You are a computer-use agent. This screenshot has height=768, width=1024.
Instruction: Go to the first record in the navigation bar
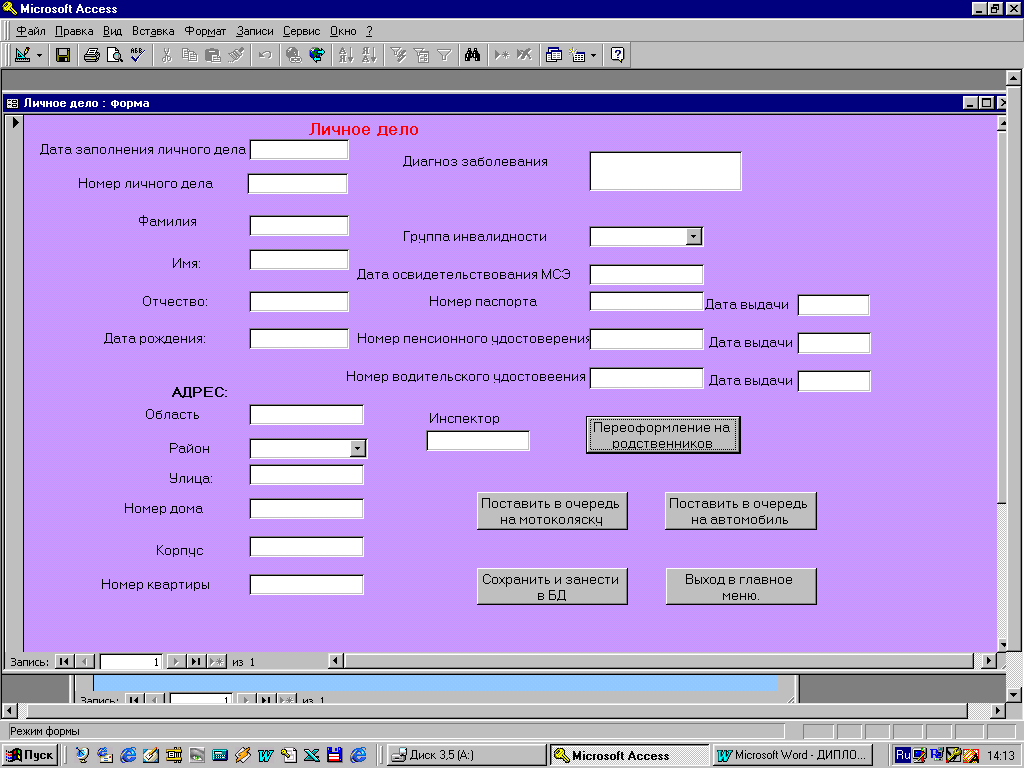63,661
